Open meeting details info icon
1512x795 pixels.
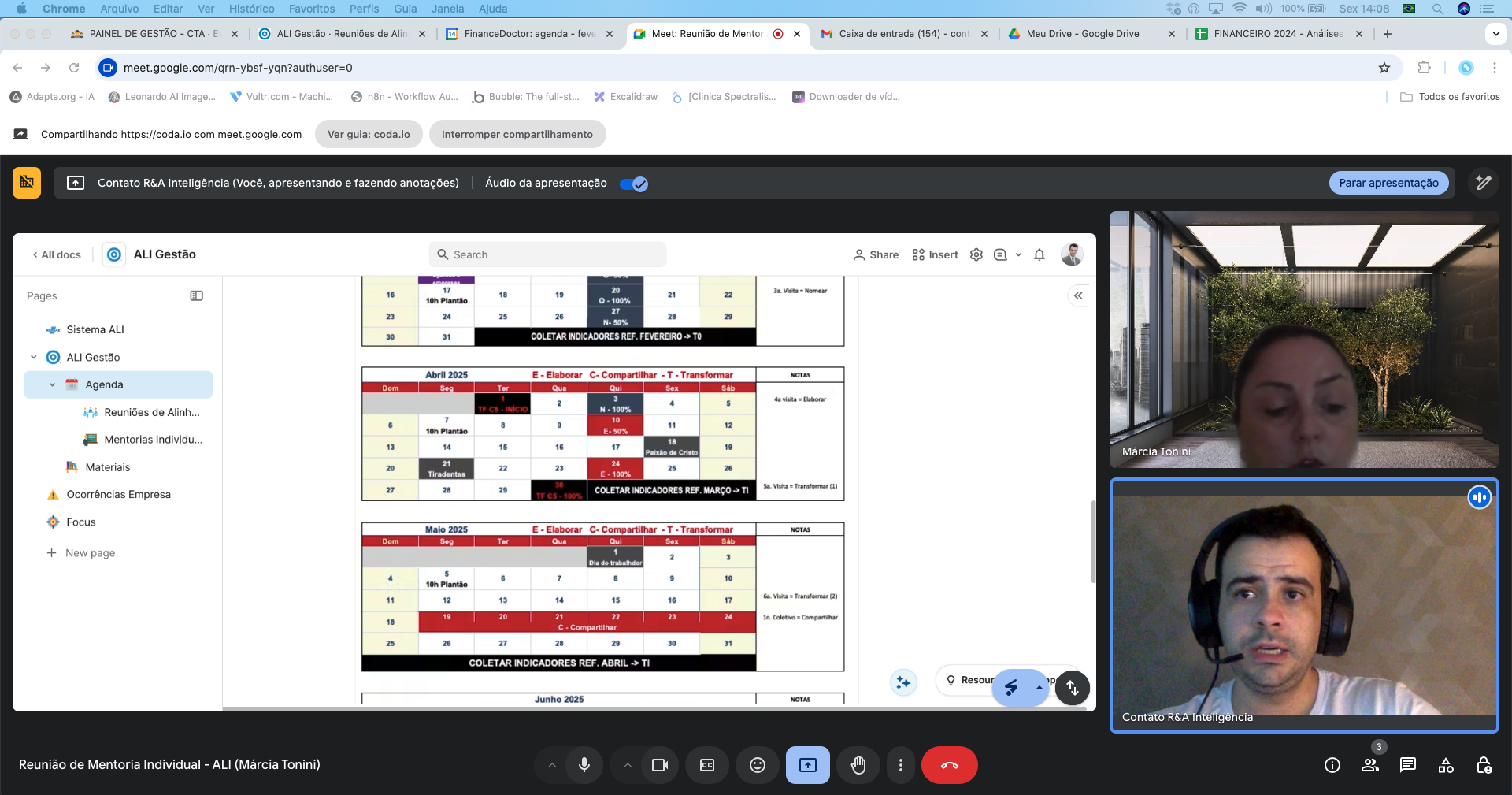tap(1332, 765)
